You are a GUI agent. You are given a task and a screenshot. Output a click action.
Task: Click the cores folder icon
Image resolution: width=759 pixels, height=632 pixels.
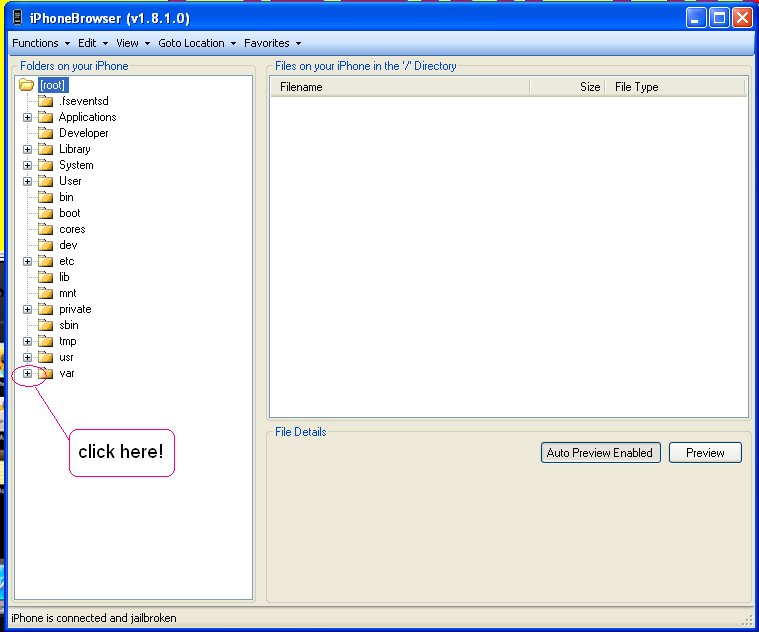click(x=46, y=229)
